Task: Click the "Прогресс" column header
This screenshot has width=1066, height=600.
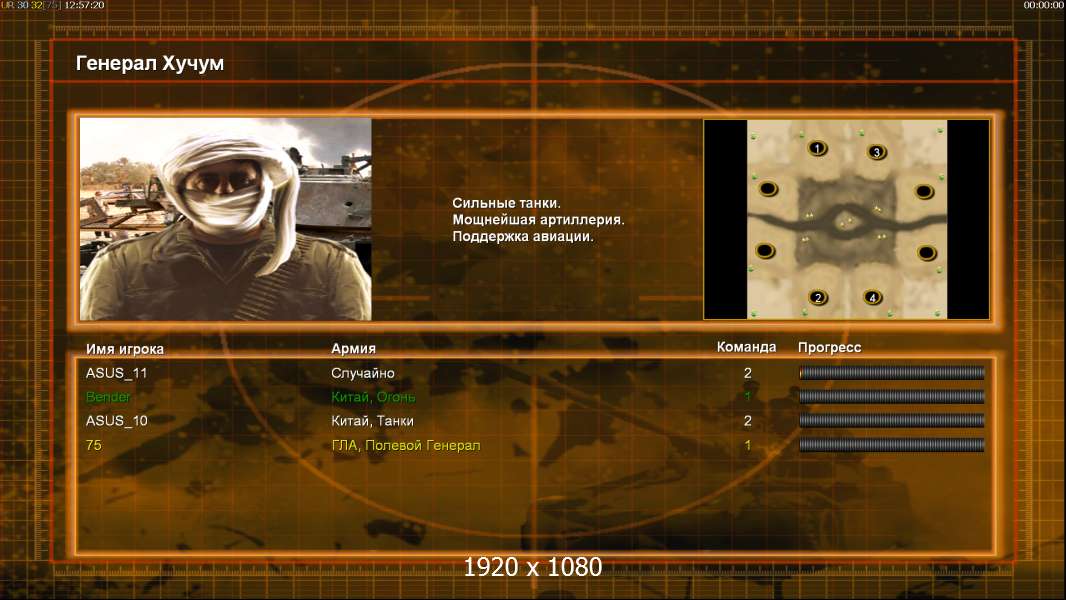Action: click(x=829, y=347)
